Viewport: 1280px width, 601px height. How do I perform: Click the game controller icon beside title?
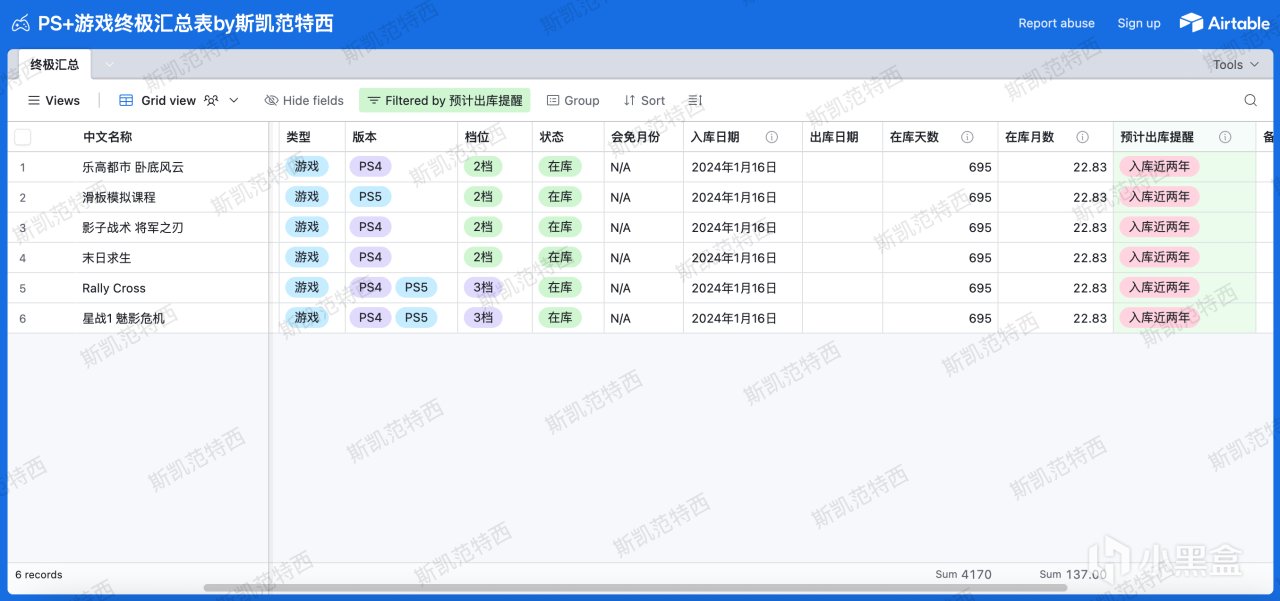click(x=20, y=23)
